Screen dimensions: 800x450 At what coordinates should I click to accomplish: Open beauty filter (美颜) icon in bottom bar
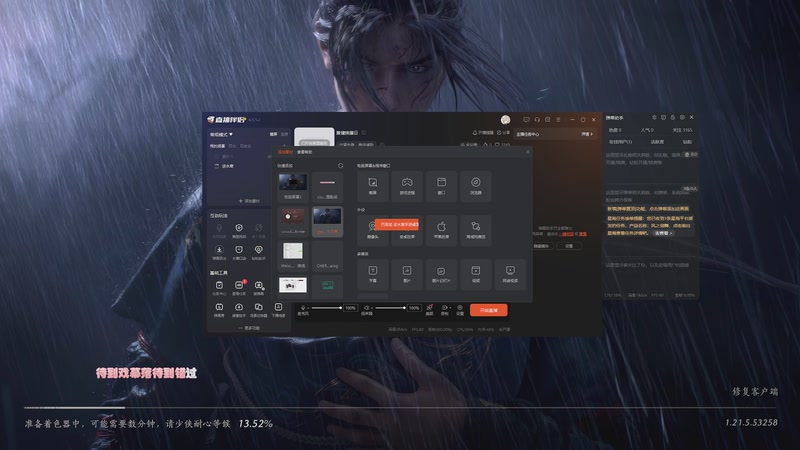click(430, 310)
